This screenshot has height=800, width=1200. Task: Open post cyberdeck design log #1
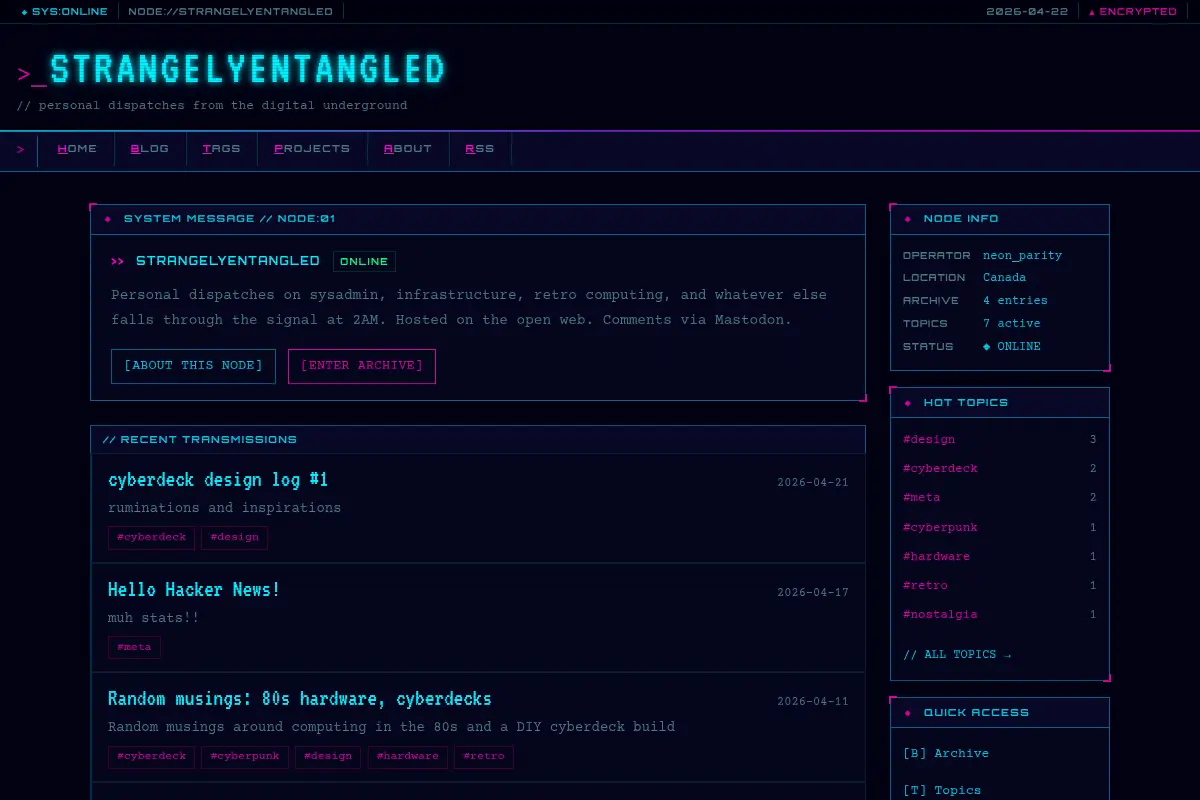pyautogui.click(x=218, y=480)
